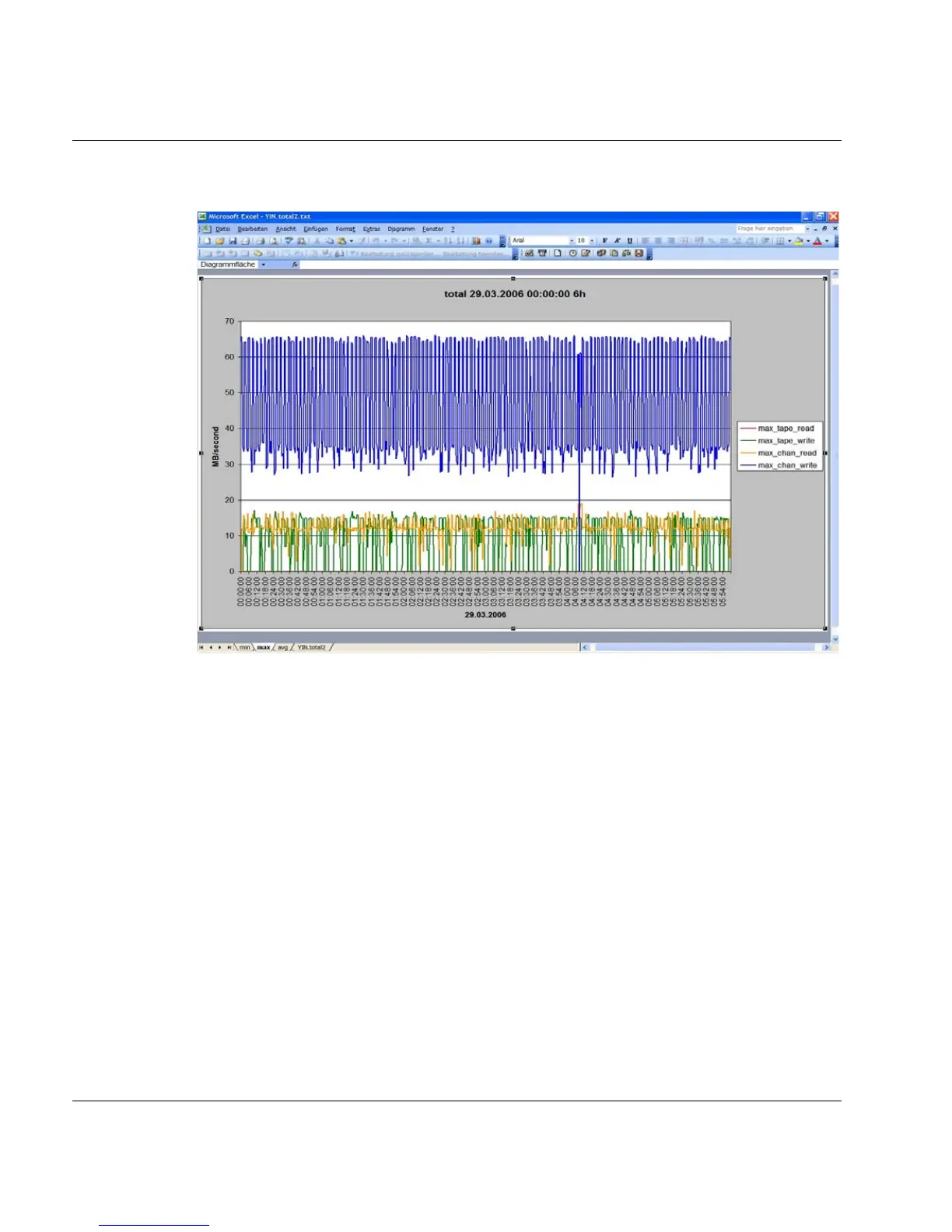The width and height of the screenshot is (952, 1232).
Task: Click the Sort Ascending icon
Action: pyautogui.click(x=447, y=241)
